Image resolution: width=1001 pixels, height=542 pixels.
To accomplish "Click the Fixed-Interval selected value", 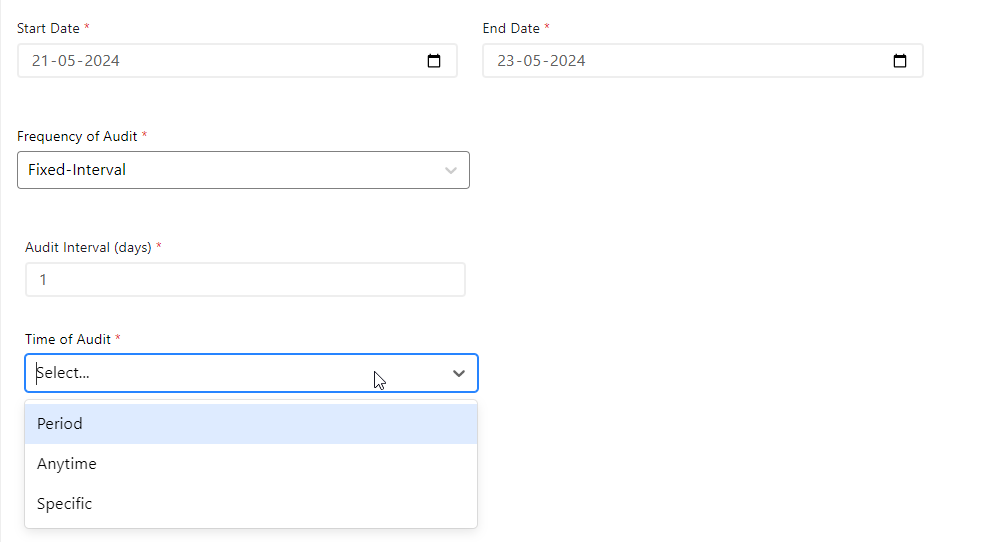I will 77,170.
